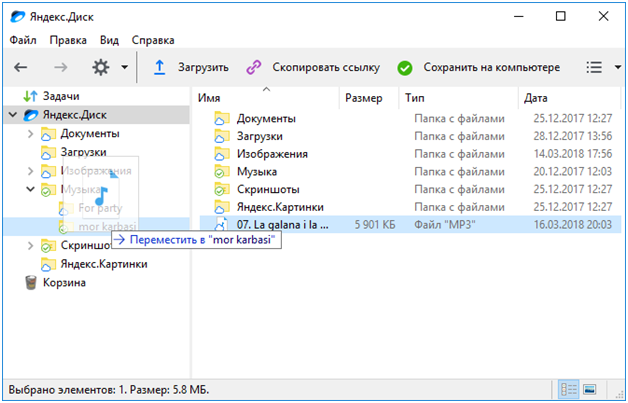This screenshot has height=403, width=628.
Task: Click the back navigation arrow
Action: click(20, 67)
